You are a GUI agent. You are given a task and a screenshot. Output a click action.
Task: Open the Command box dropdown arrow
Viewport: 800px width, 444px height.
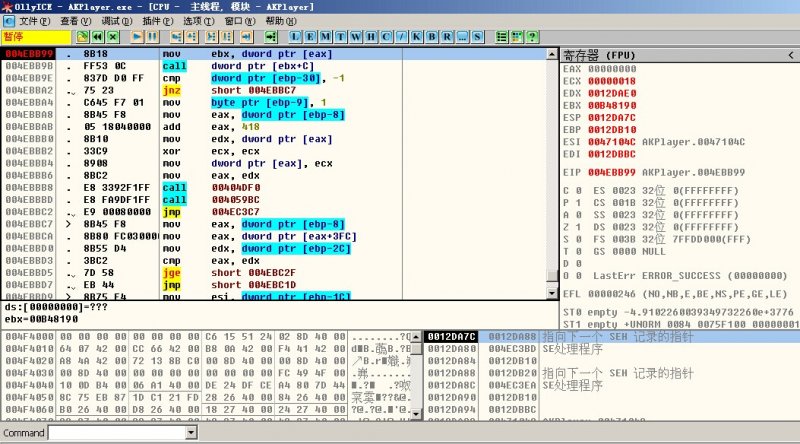click(x=191, y=433)
